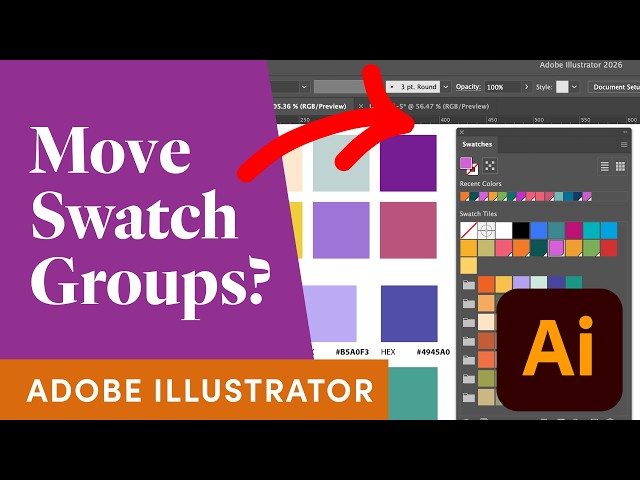This screenshot has height=480, width=640.
Task: Click the 100% Opacity input field
Action: [502, 87]
